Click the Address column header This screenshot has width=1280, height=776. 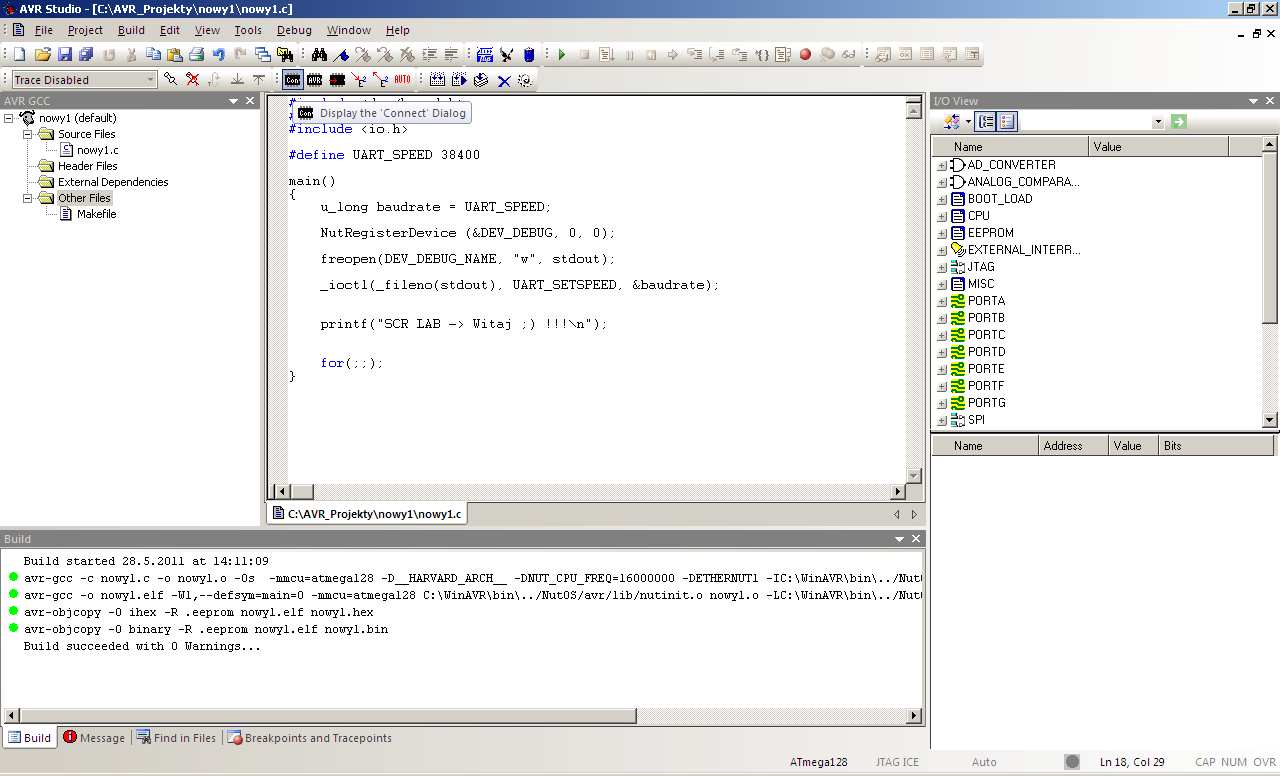coord(1073,446)
